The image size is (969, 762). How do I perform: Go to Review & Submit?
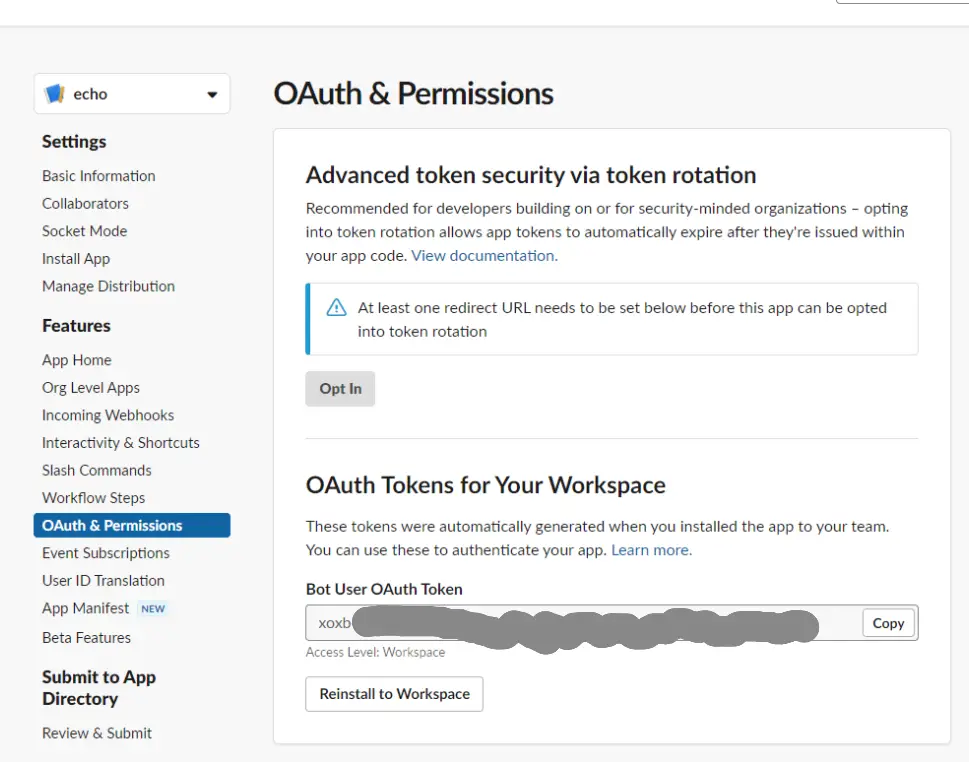point(97,734)
